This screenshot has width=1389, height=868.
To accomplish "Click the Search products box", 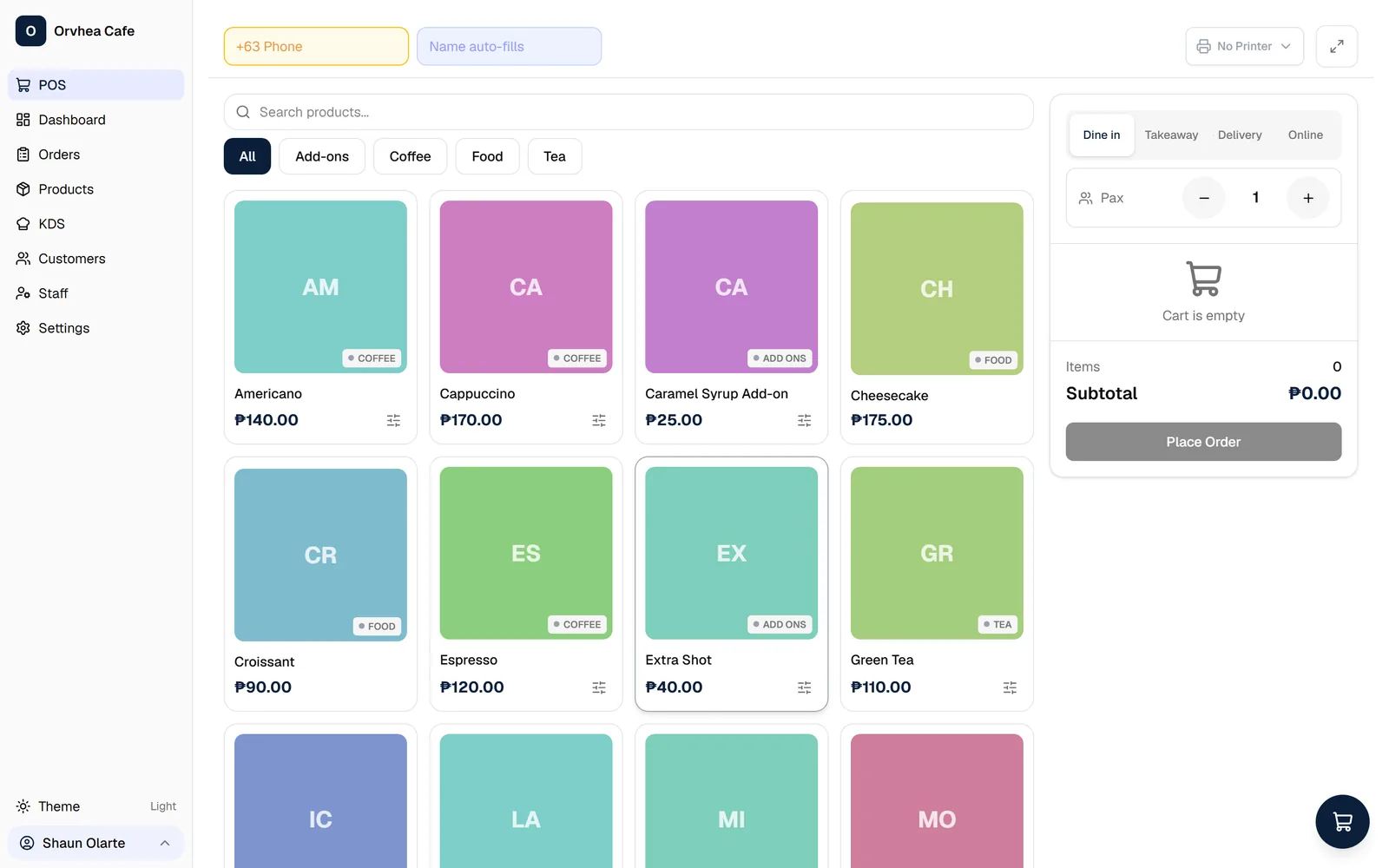I will [x=629, y=112].
